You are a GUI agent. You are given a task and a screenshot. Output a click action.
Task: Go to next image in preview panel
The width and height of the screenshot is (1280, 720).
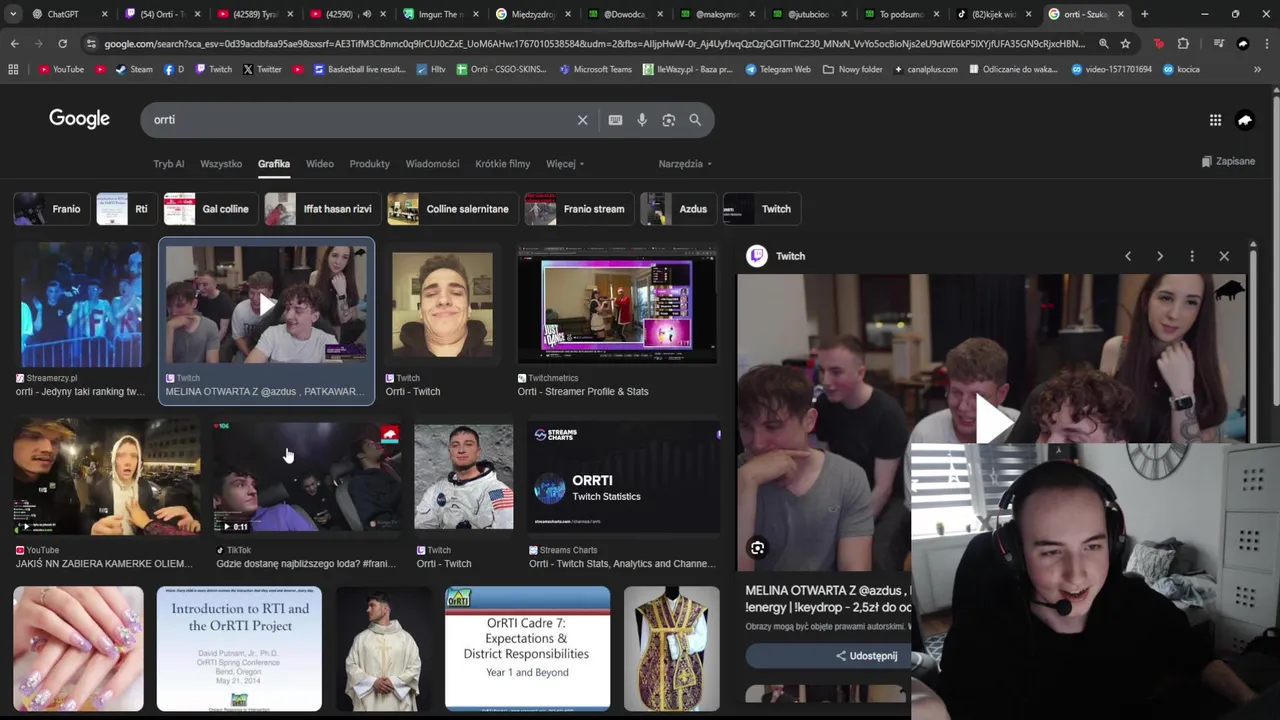coord(1160,256)
